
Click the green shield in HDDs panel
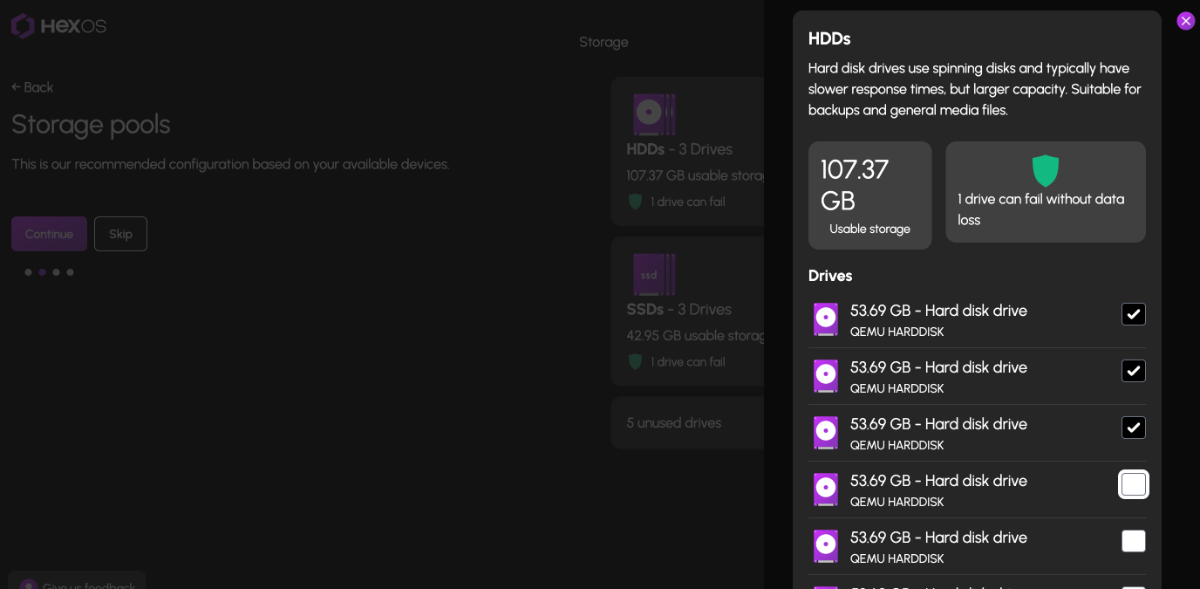[1045, 170]
